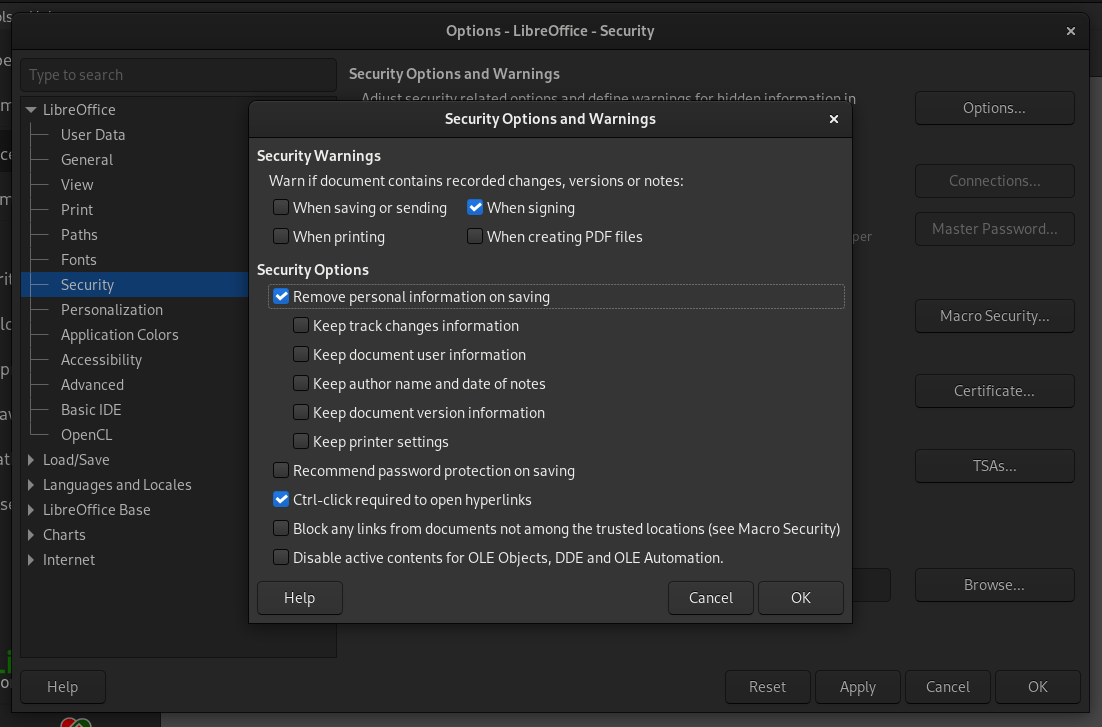This screenshot has width=1102, height=727.
Task: Uncheck Remove personal information on saving
Action: (281, 296)
